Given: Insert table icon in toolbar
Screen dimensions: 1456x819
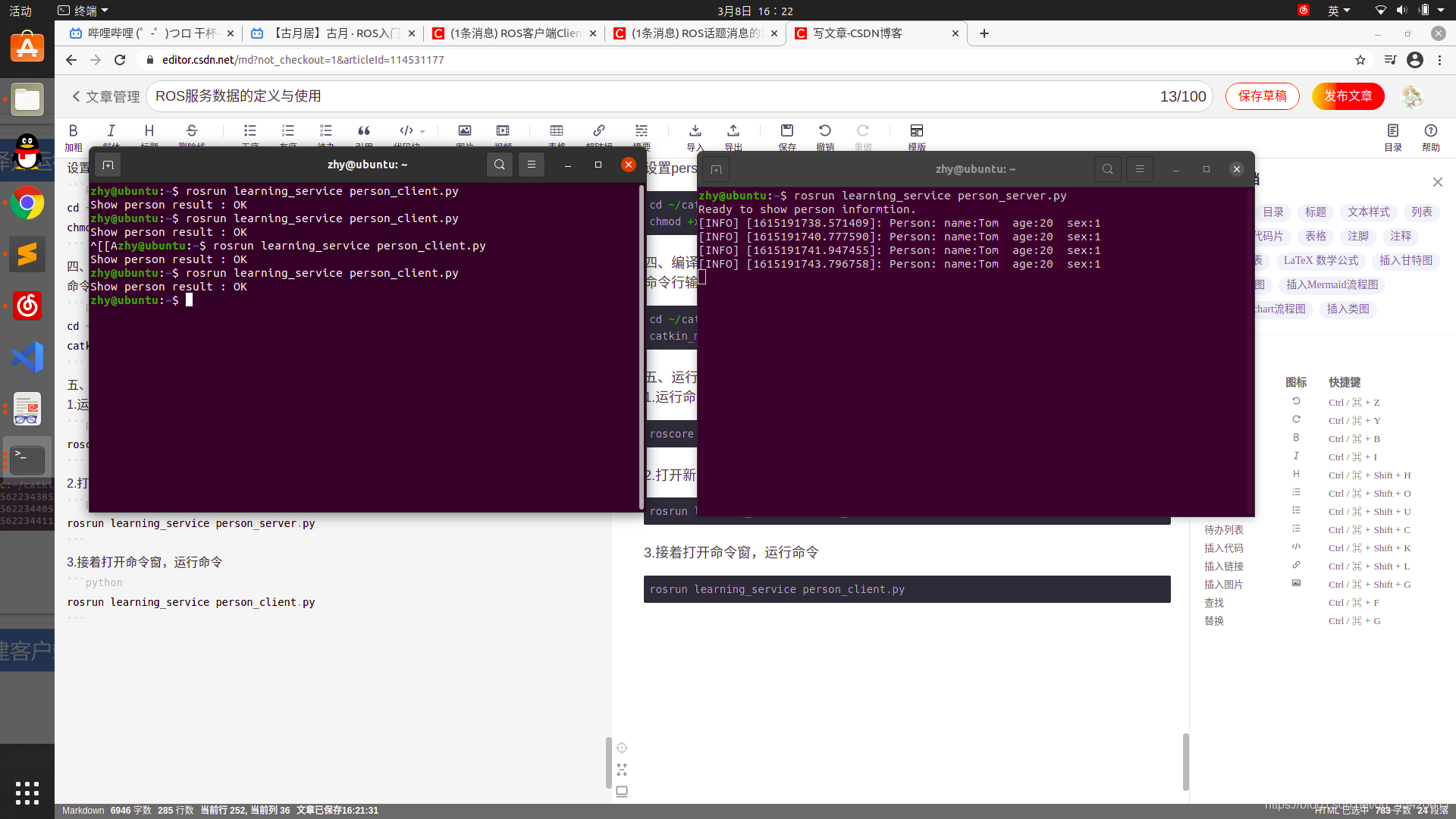Looking at the screenshot, I should 557,130.
